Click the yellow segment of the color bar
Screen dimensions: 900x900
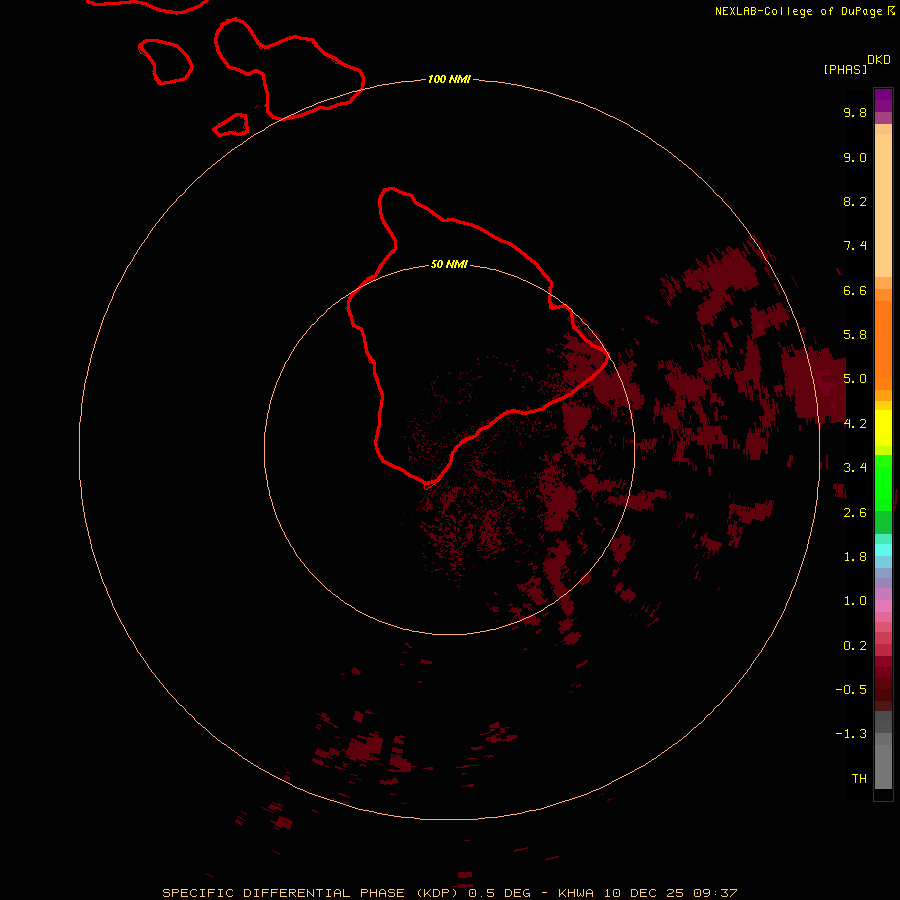tap(883, 428)
